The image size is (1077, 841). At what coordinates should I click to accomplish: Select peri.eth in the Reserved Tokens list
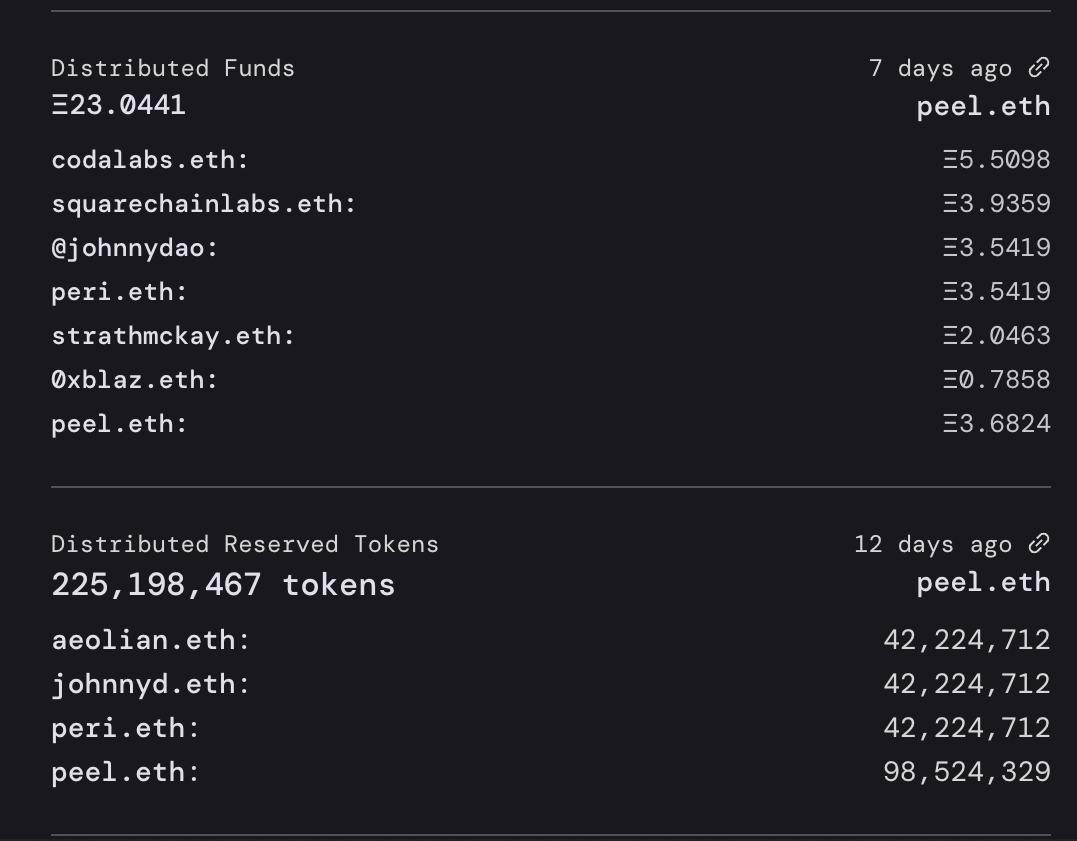(x=122, y=727)
